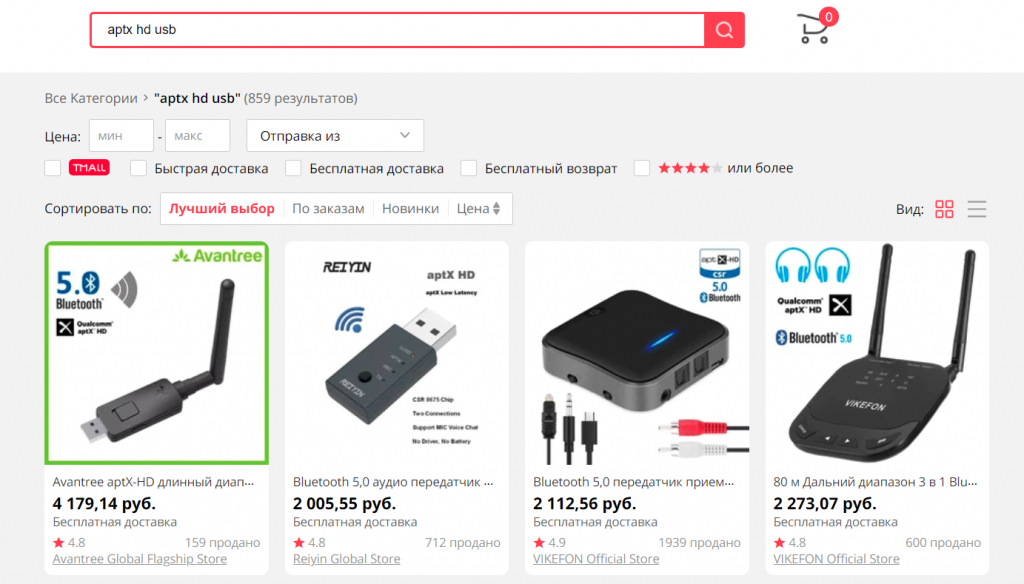
Task: Switch to list view icon
Action: tap(977, 209)
